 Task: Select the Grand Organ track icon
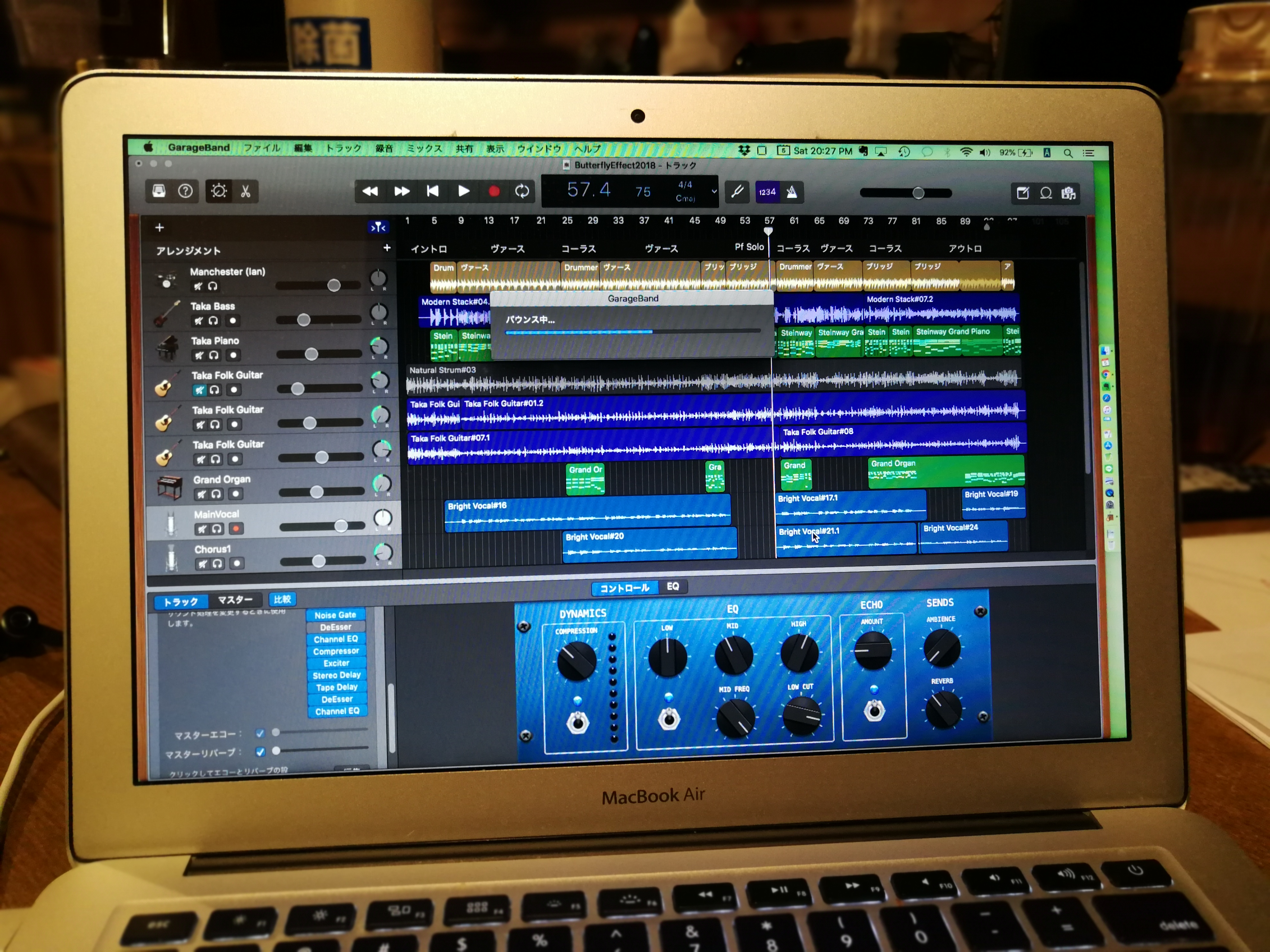(x=169, y=487)
